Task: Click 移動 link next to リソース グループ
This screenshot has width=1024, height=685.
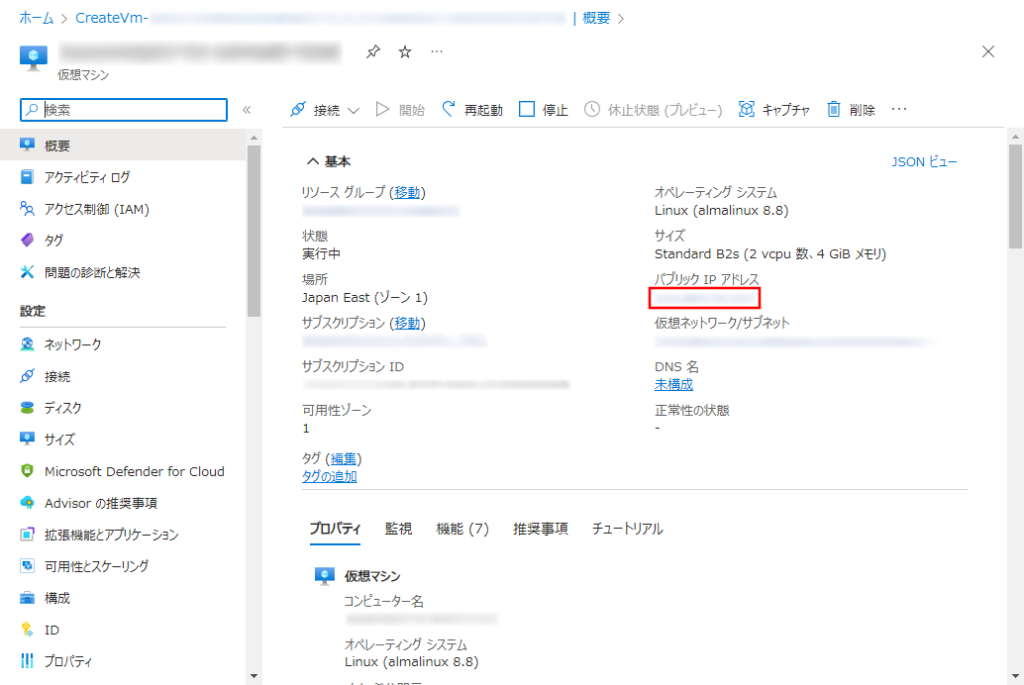Action: click(407, 193)
